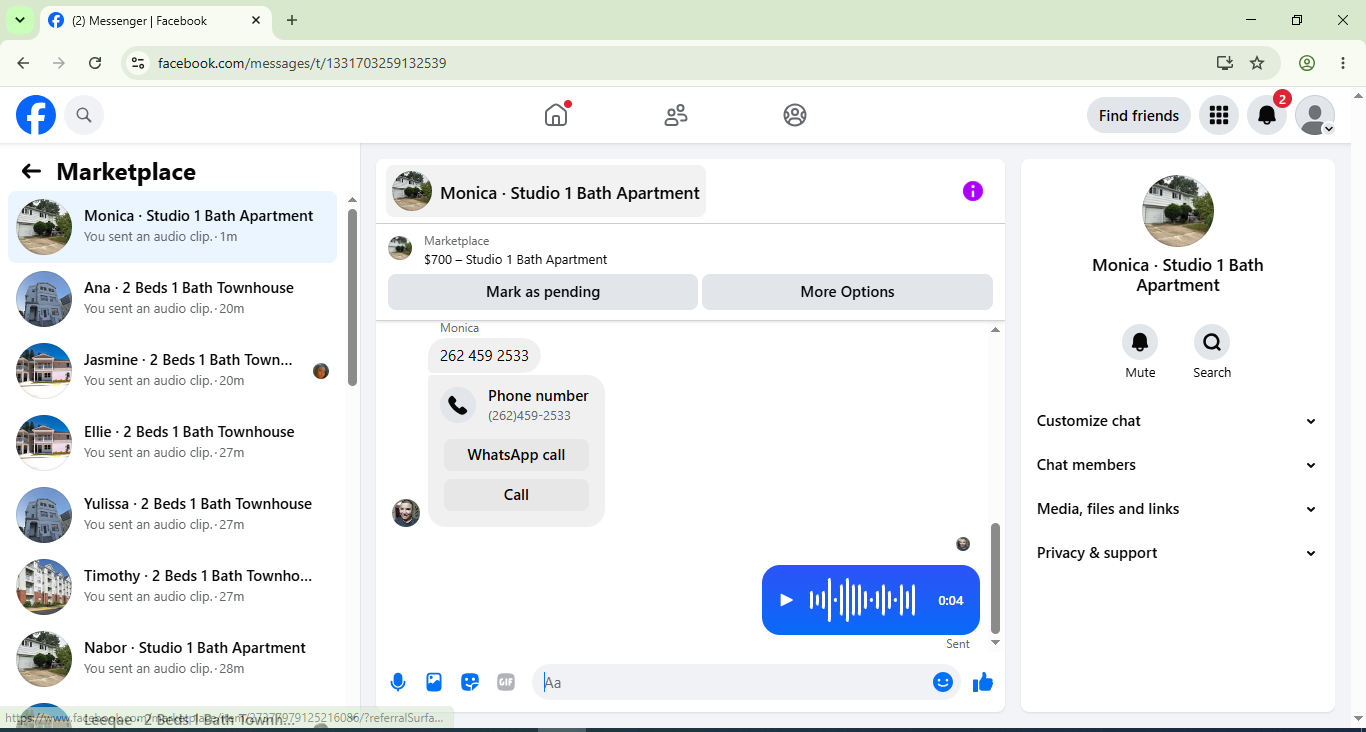Send a thumbs-up like
1366x732 pixels.
click(983, 682)
